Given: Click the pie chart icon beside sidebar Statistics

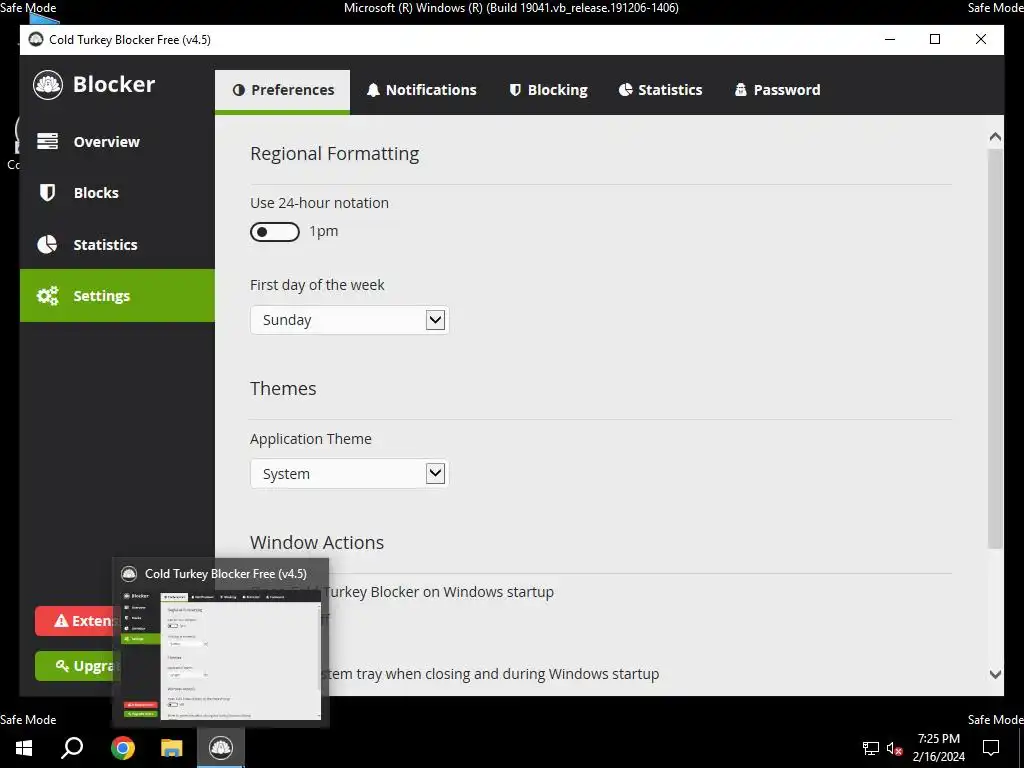Looking at the screenshot, I should point(47,244).
